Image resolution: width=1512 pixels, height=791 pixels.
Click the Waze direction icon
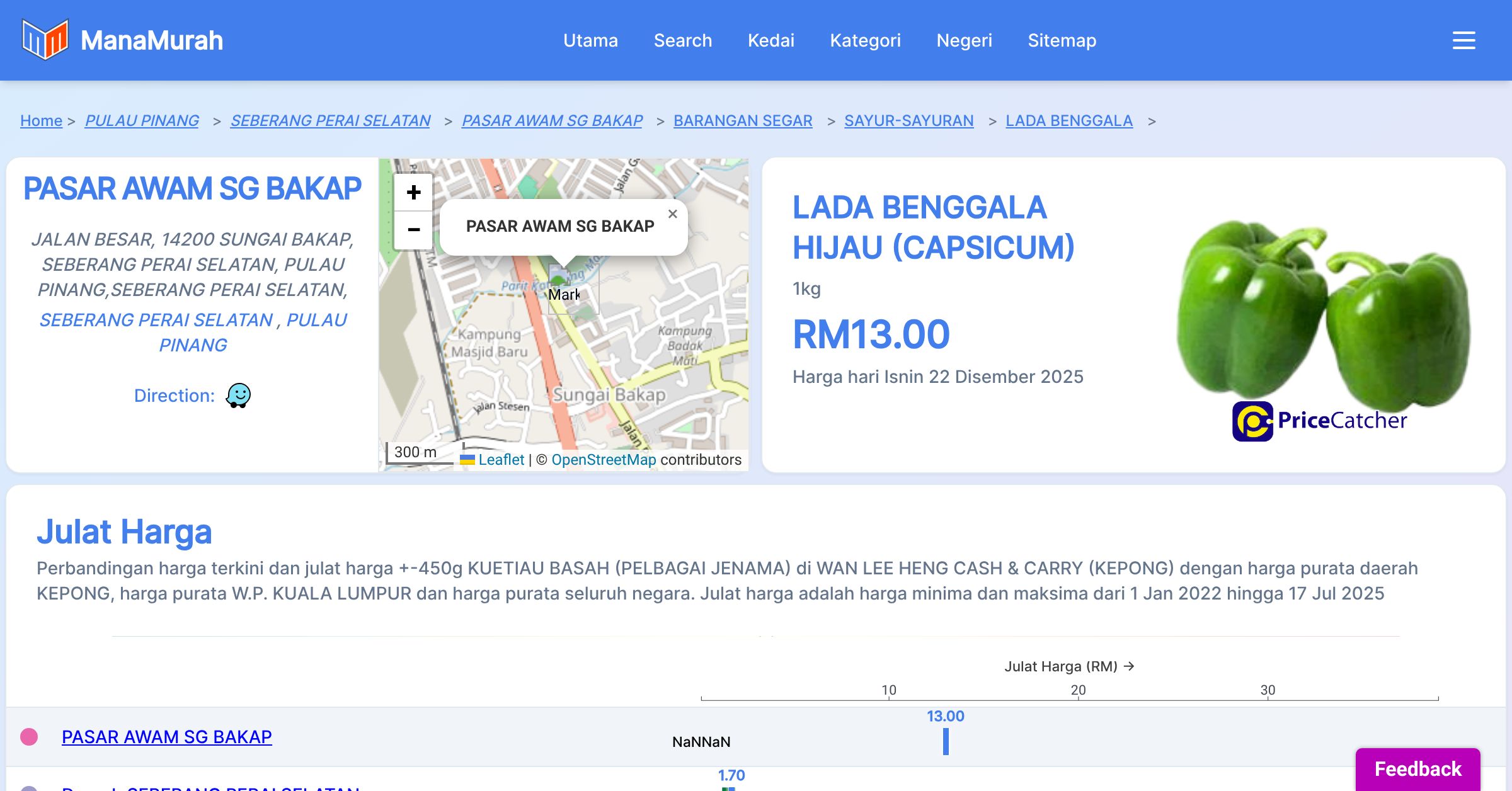238,396
